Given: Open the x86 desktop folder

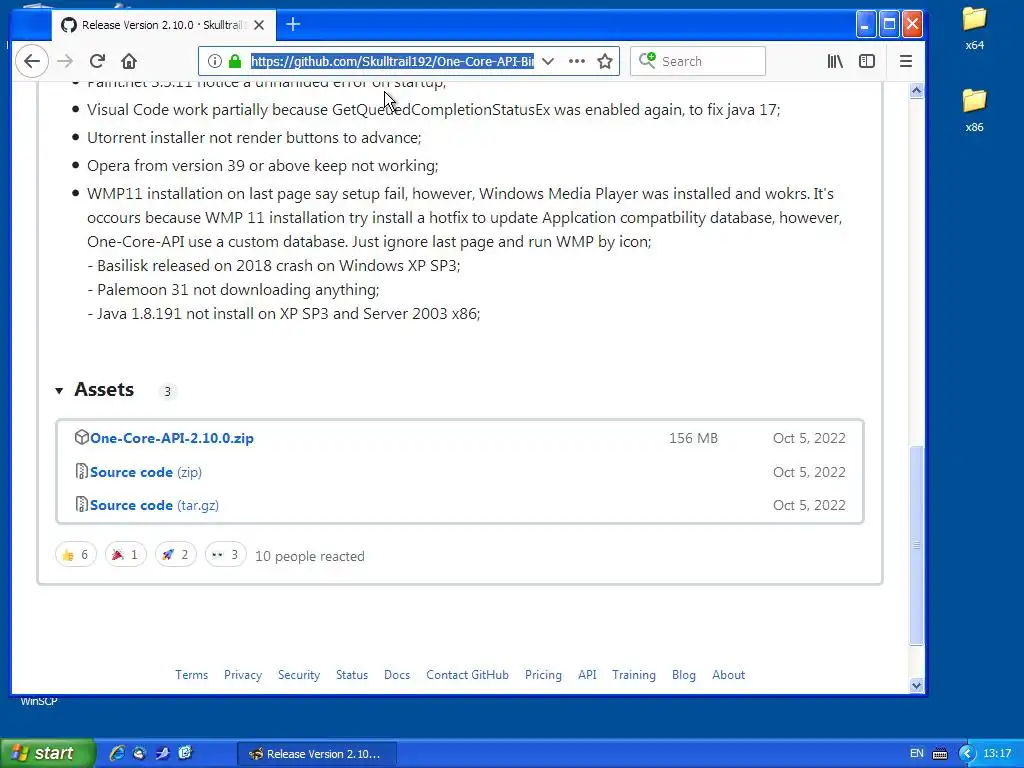Looking at the screenshot, I should point(974,110).
